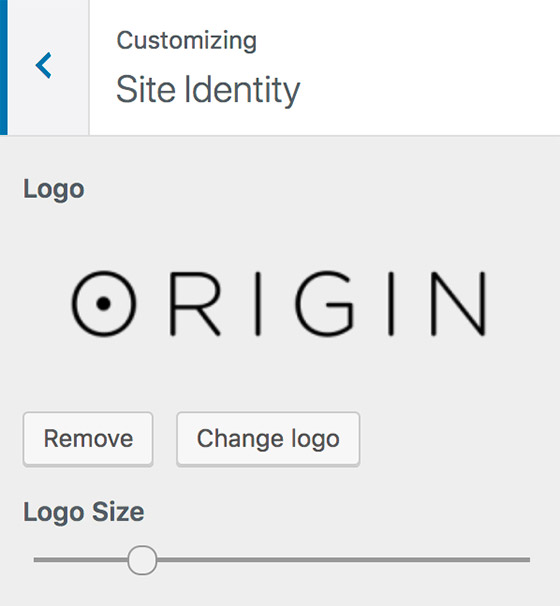Image resolution: width=560 pixels, height=606 pixels.
Task: Click the Logo section label
Action: [54, 190]
